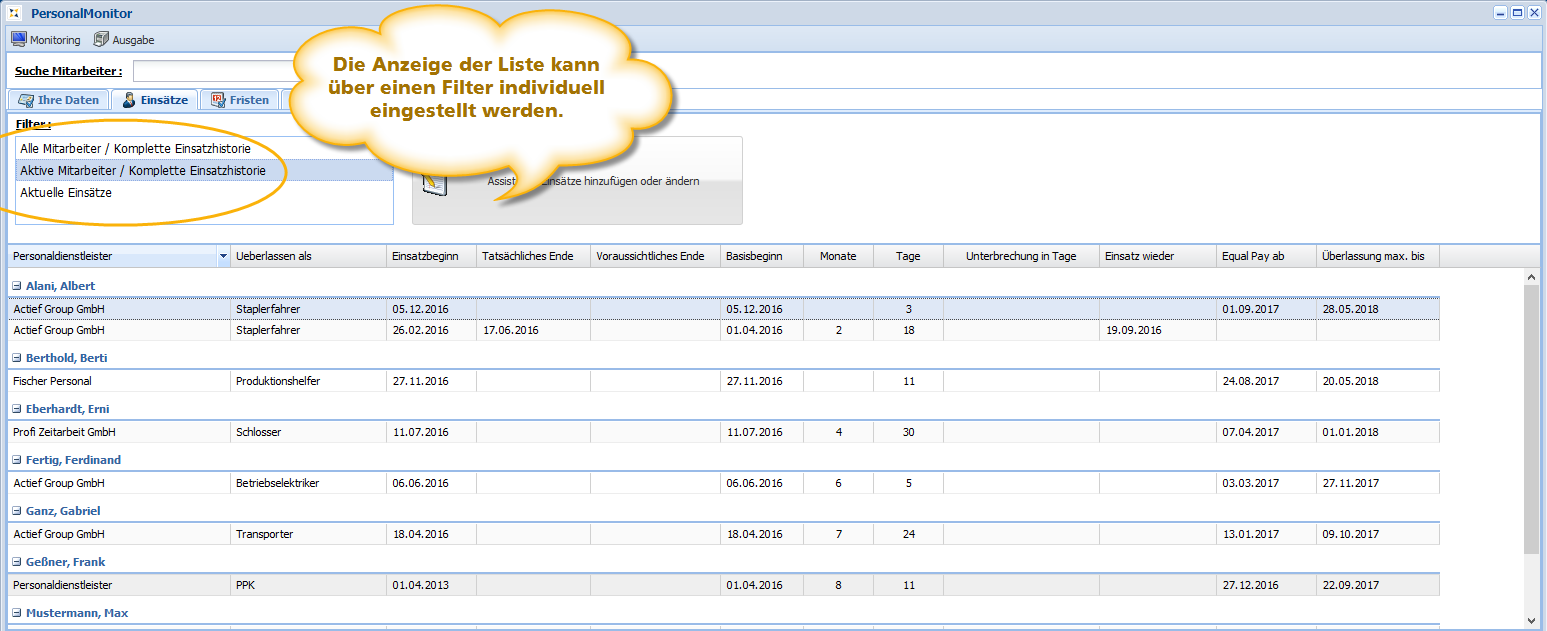Click the PersonalMonitor app icon in title bar
This screenshot has height=631, width=1547.
tap(14, 13)
